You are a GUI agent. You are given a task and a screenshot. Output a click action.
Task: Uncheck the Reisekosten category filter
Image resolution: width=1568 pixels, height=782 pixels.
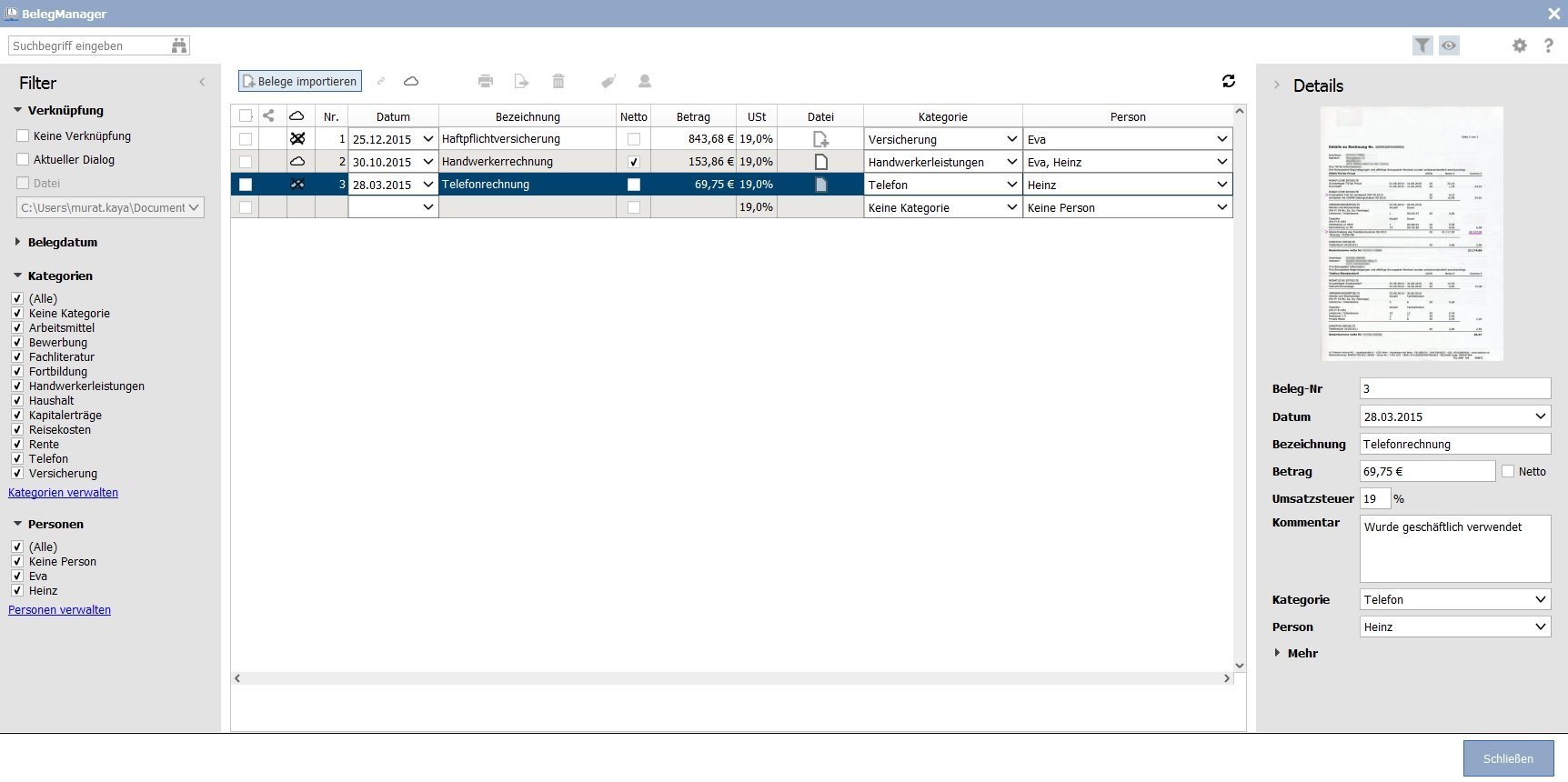pos(17,429)
